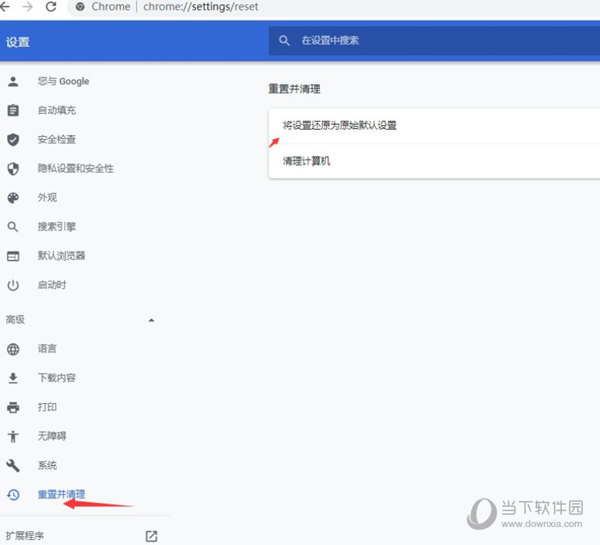Click 将设置还原为原始默认设置 option
This screenshot has height=545, width=600.
[x=340, y=125]
